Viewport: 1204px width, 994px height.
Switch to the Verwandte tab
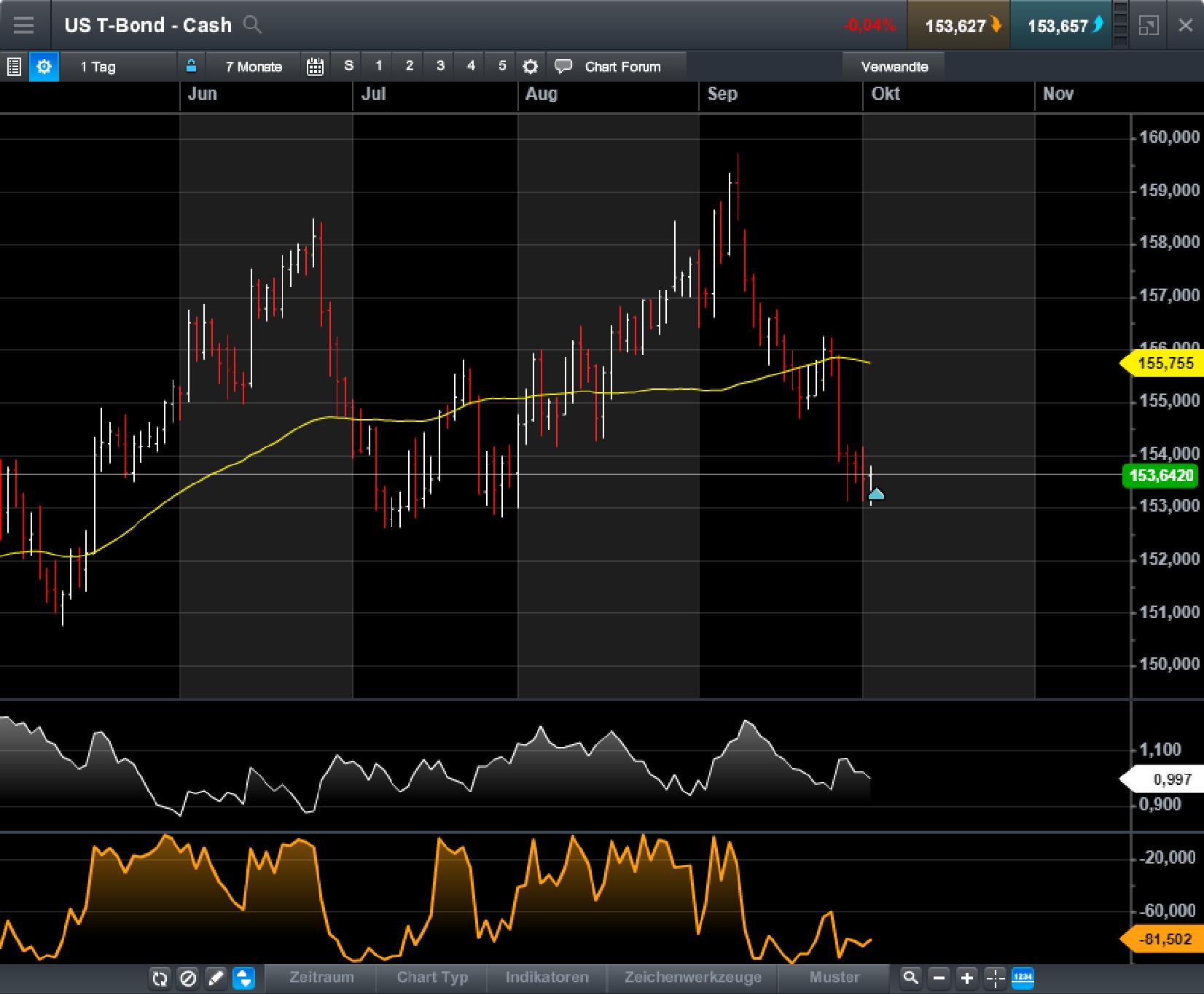(x=895, y=66)
